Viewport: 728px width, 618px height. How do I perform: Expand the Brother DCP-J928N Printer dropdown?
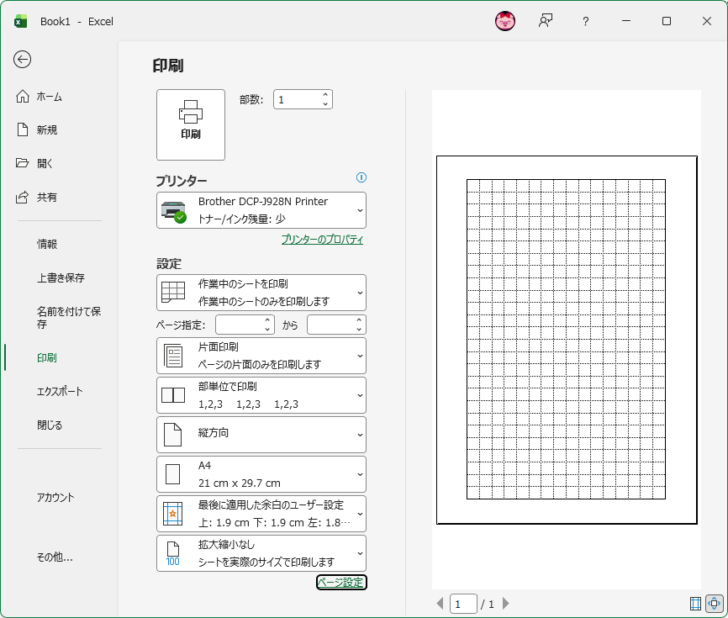pos(360,210)
